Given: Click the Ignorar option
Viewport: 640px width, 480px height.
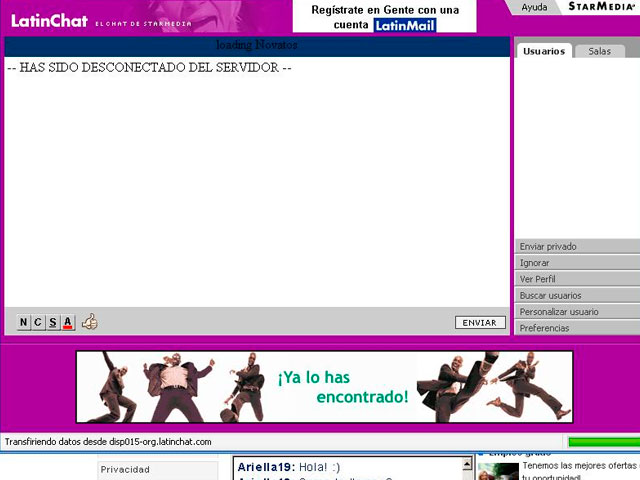Looking at the screenshot, I should click(577, 263).
